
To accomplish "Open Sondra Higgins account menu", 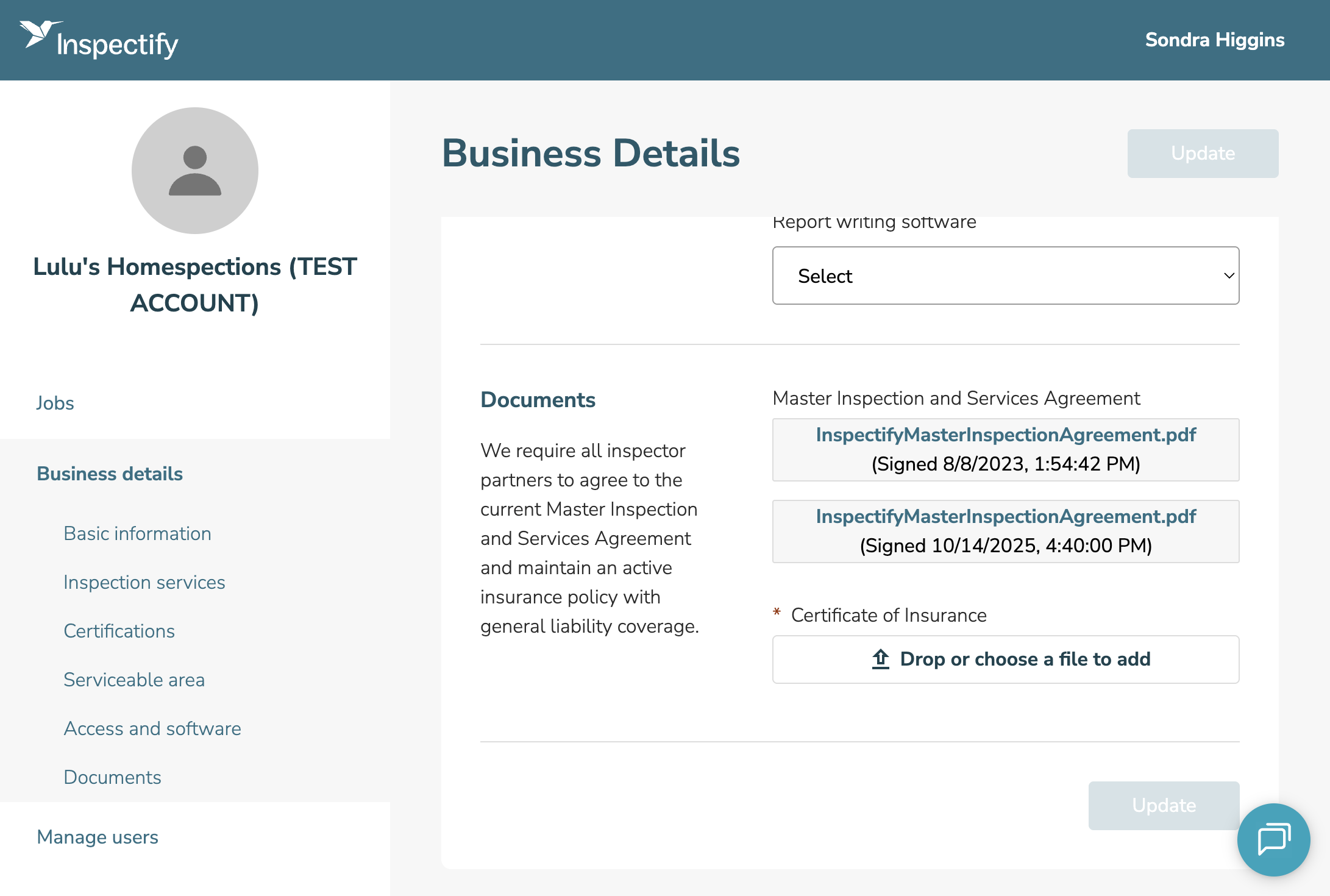I will pos(1215,40).
